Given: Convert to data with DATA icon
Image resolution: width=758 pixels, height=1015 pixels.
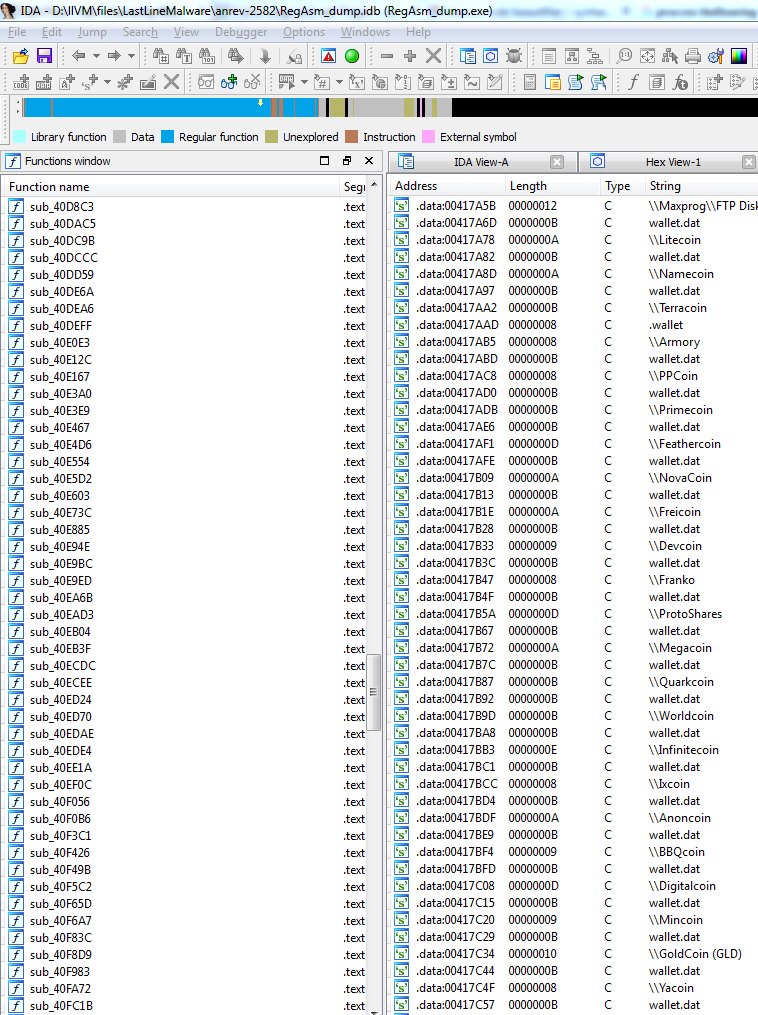Looking at the screenshot, I should 44,82.
